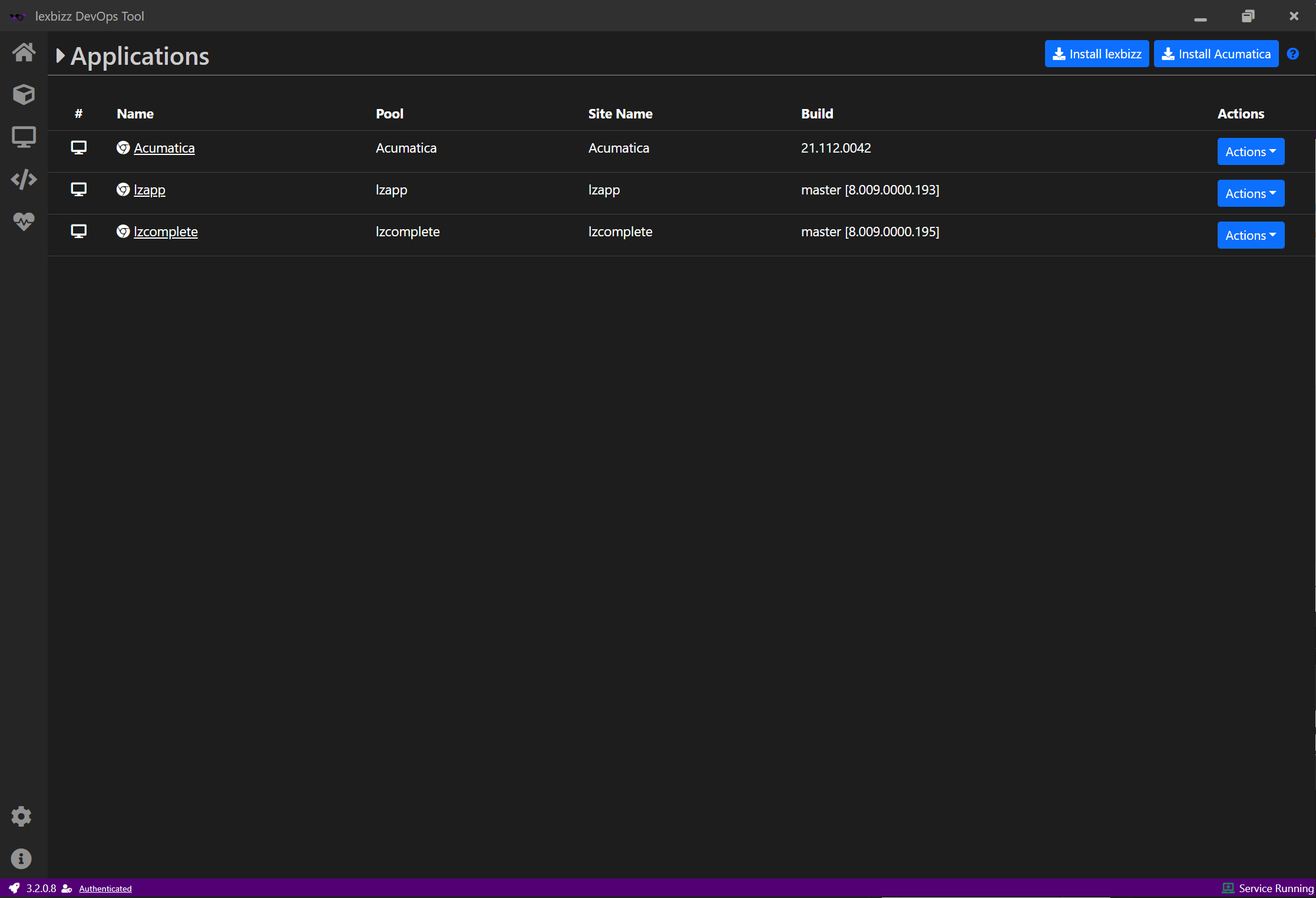
Task: Click the rocket icon in status bar
Action: 14,888
